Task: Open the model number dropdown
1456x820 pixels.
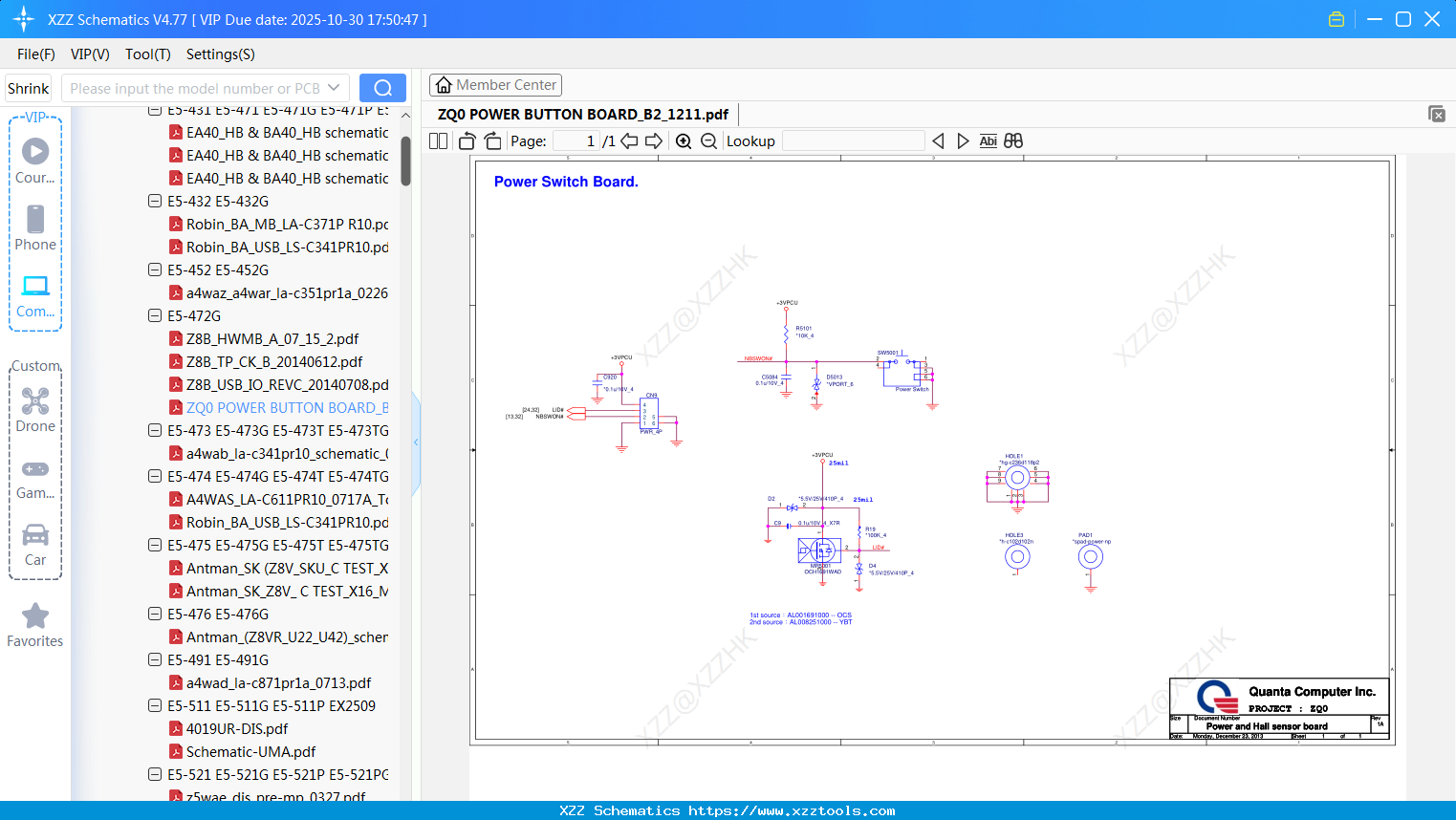Action: [334, 88]
